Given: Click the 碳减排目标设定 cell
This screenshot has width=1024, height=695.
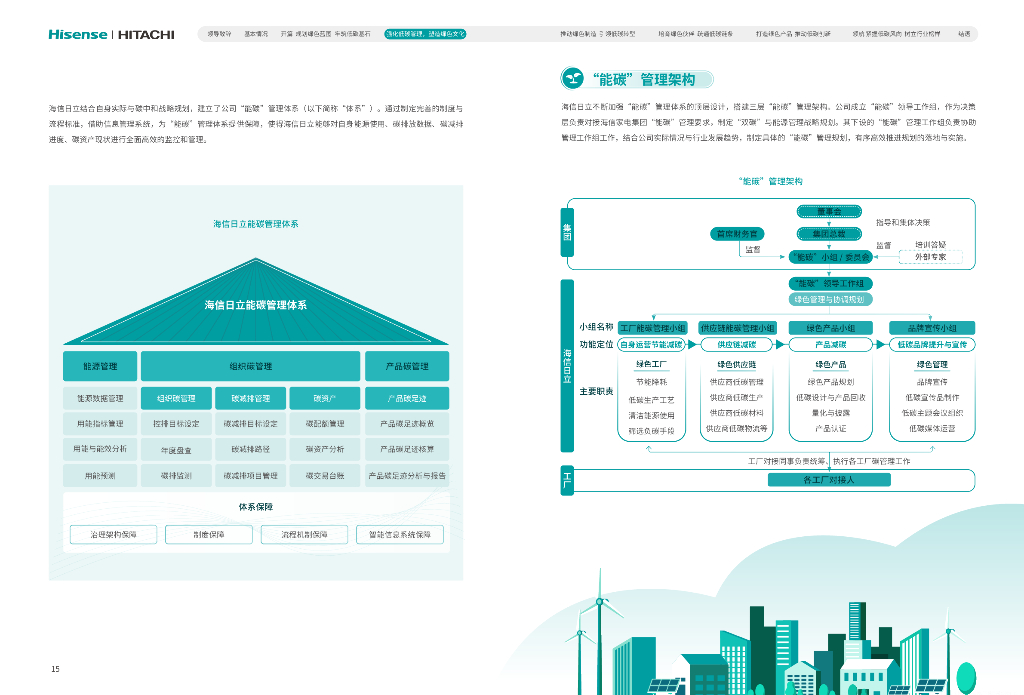Looking at the screenshot, I should pyautogui.click(x=250, y=424).
